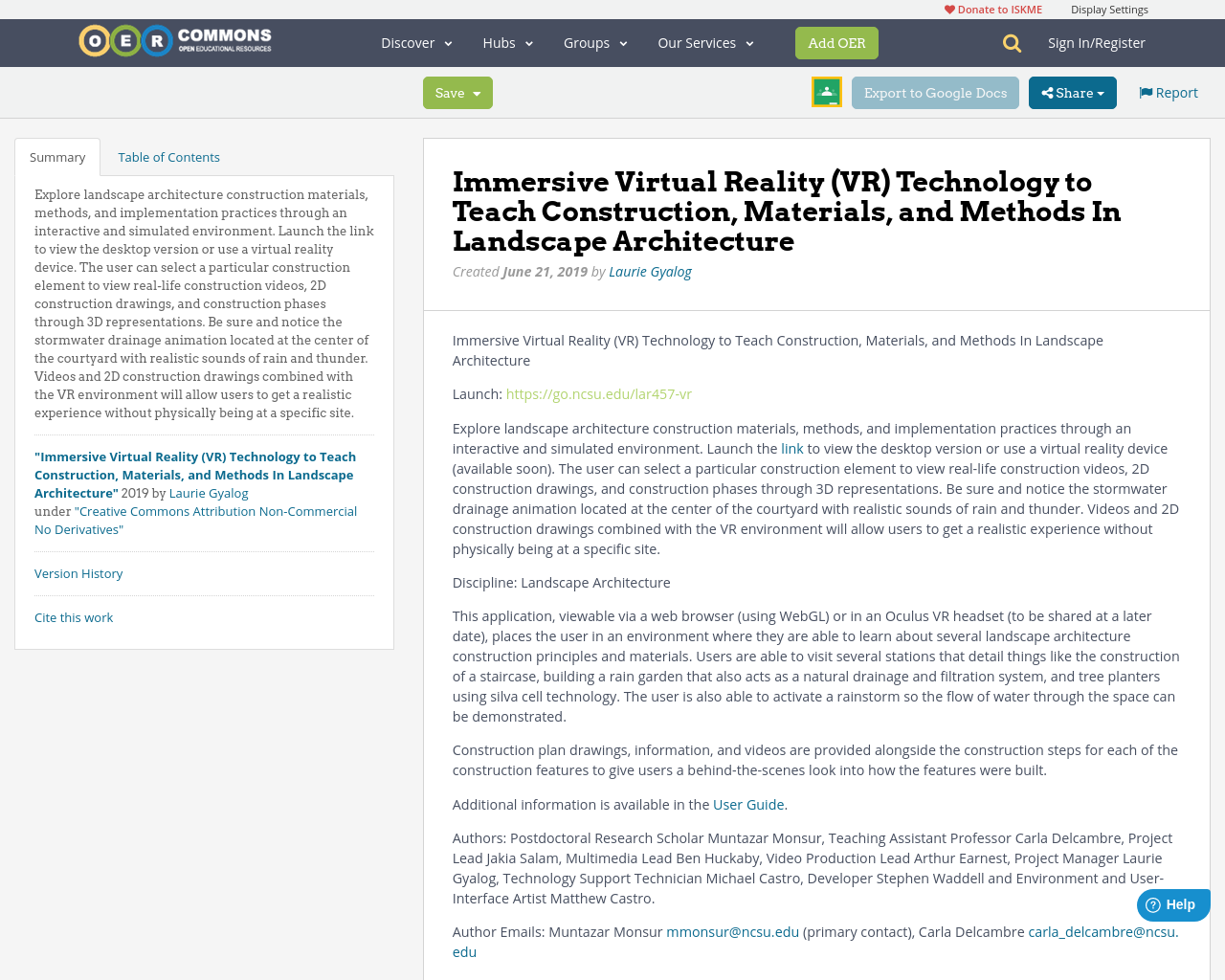This screenshot has height=980, width=1225.
Task: Click the Donate to ISKME heart link
Action: pyautogui.click(x=992, y=10)
